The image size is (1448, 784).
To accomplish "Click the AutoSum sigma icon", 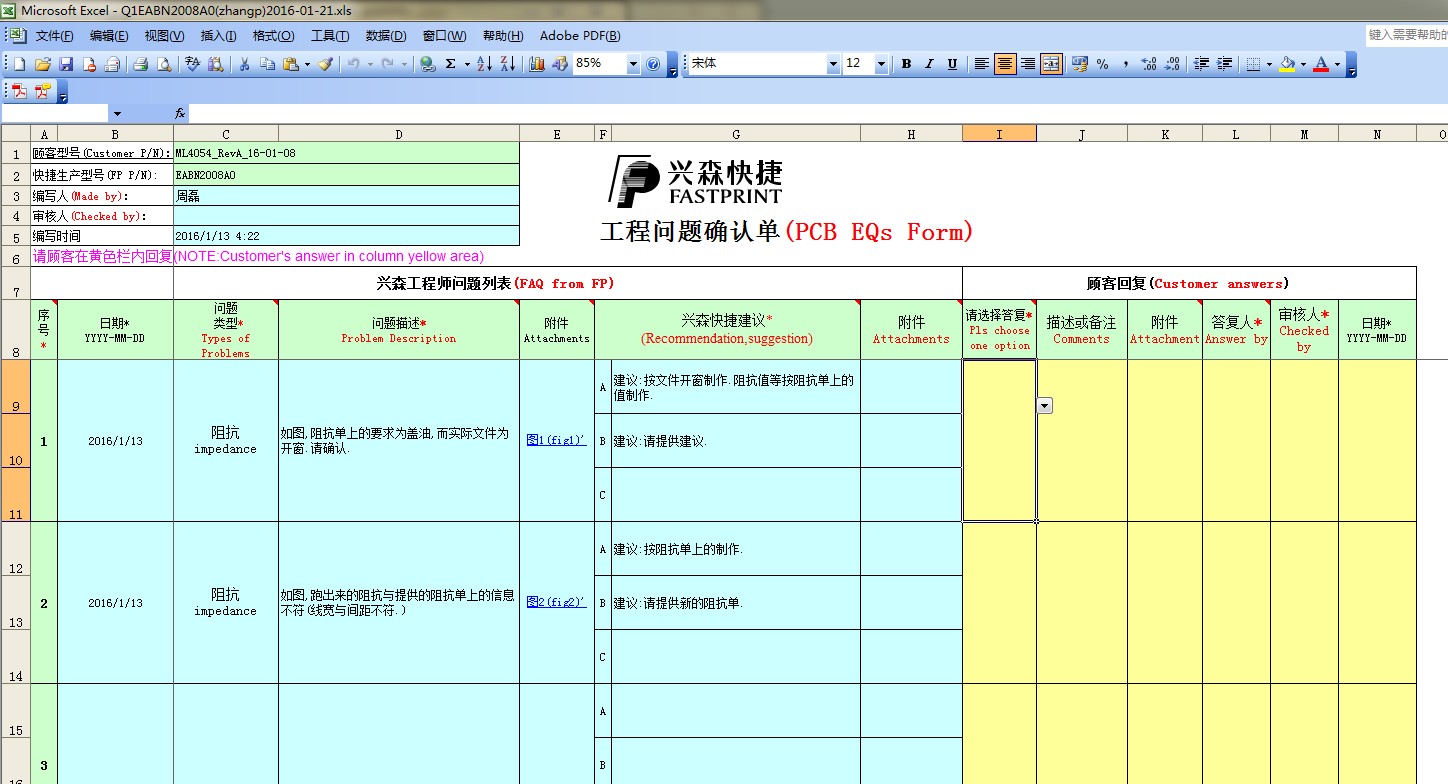I will coord(450,64).
